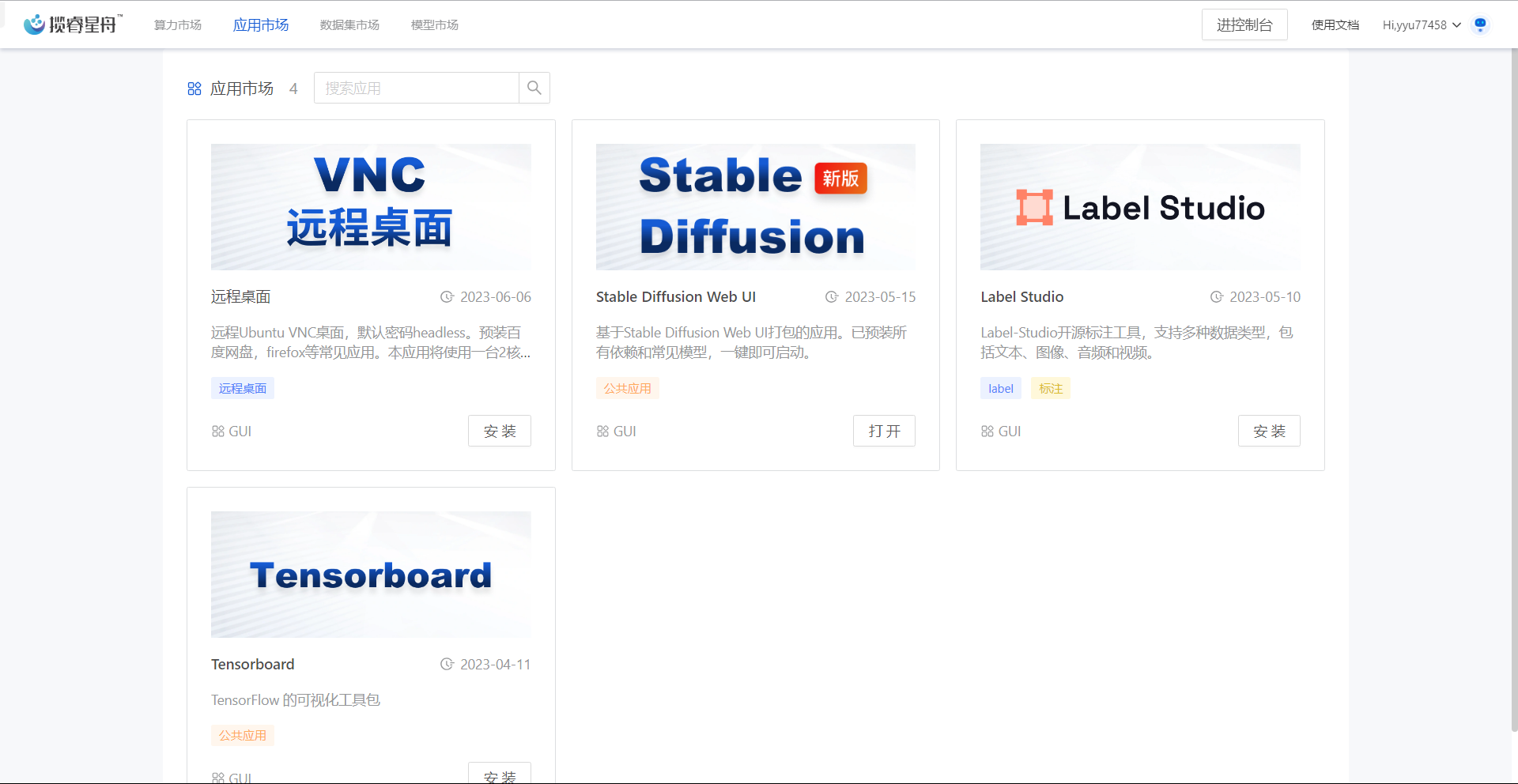The image size is (1518, 784).
Task: Click the 应用市场 grid icon beside heading
Action: (x=194, y=89)
